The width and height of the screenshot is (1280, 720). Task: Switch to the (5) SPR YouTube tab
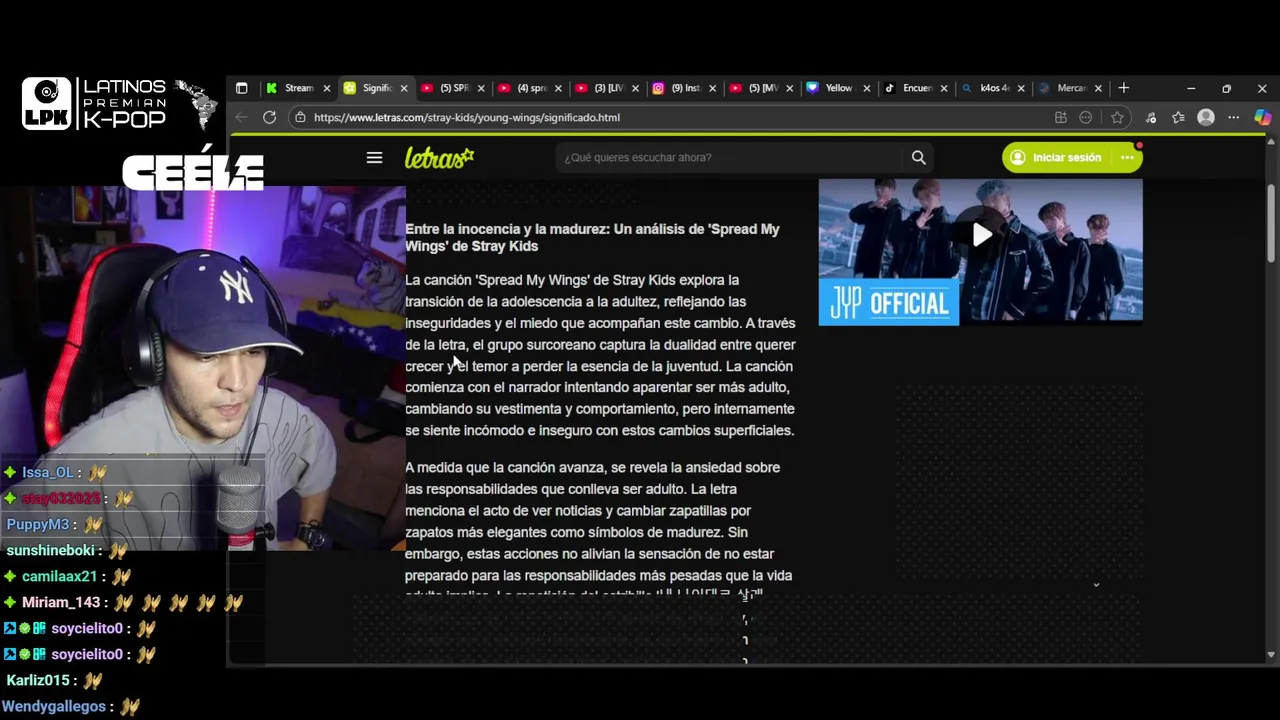point(452,88)
